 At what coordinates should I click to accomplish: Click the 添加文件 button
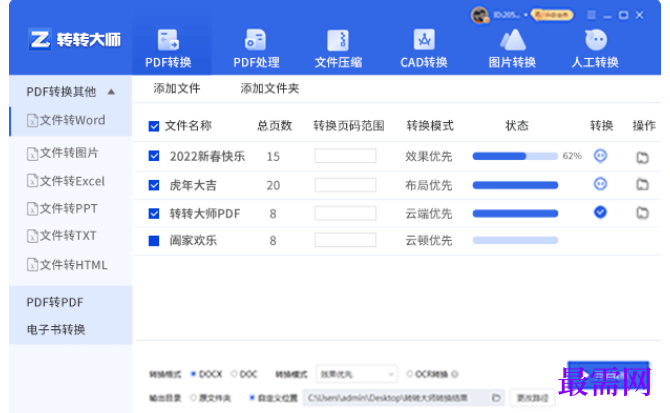177,88
